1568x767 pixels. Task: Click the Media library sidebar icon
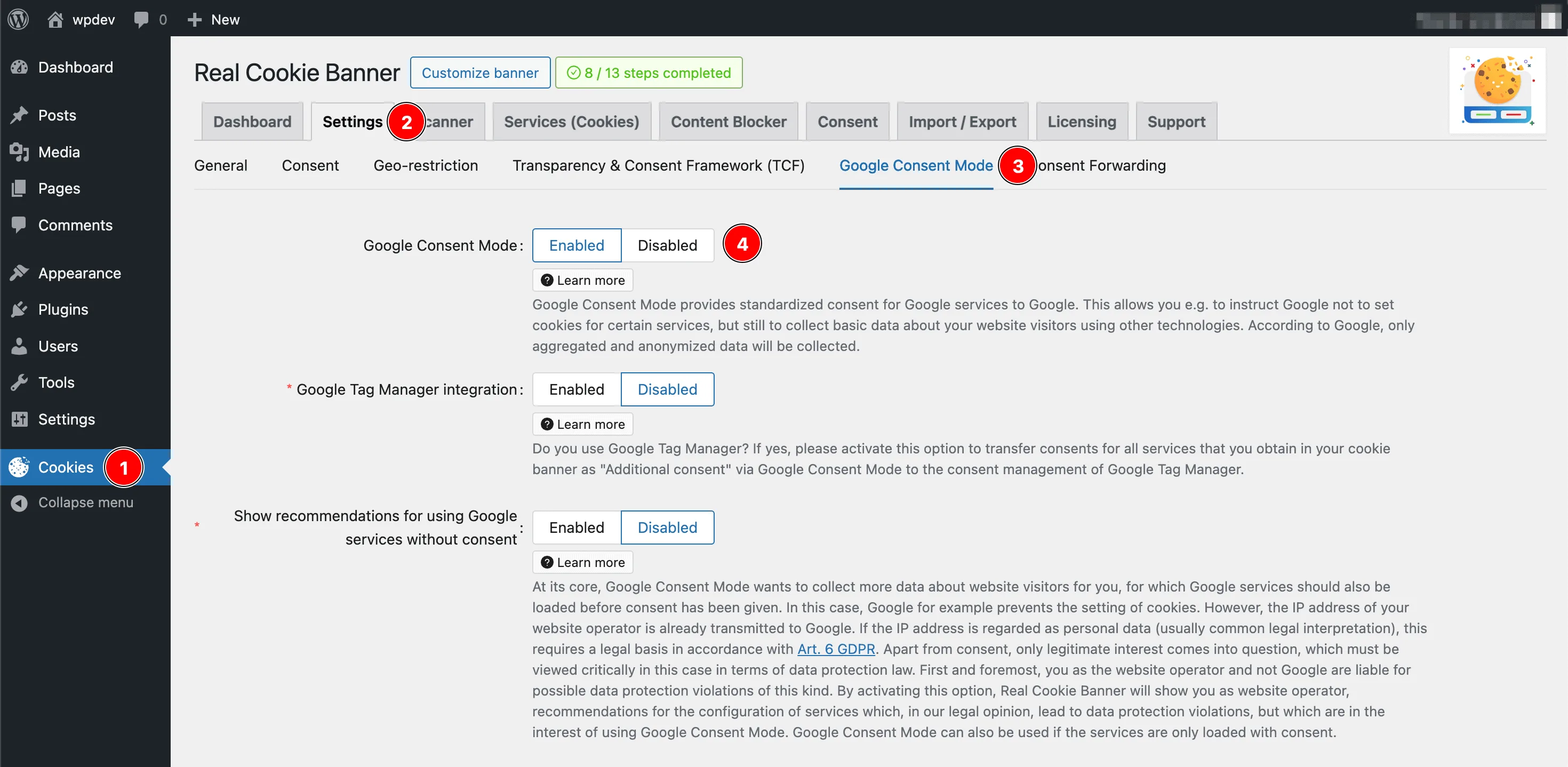click(20, 151)
